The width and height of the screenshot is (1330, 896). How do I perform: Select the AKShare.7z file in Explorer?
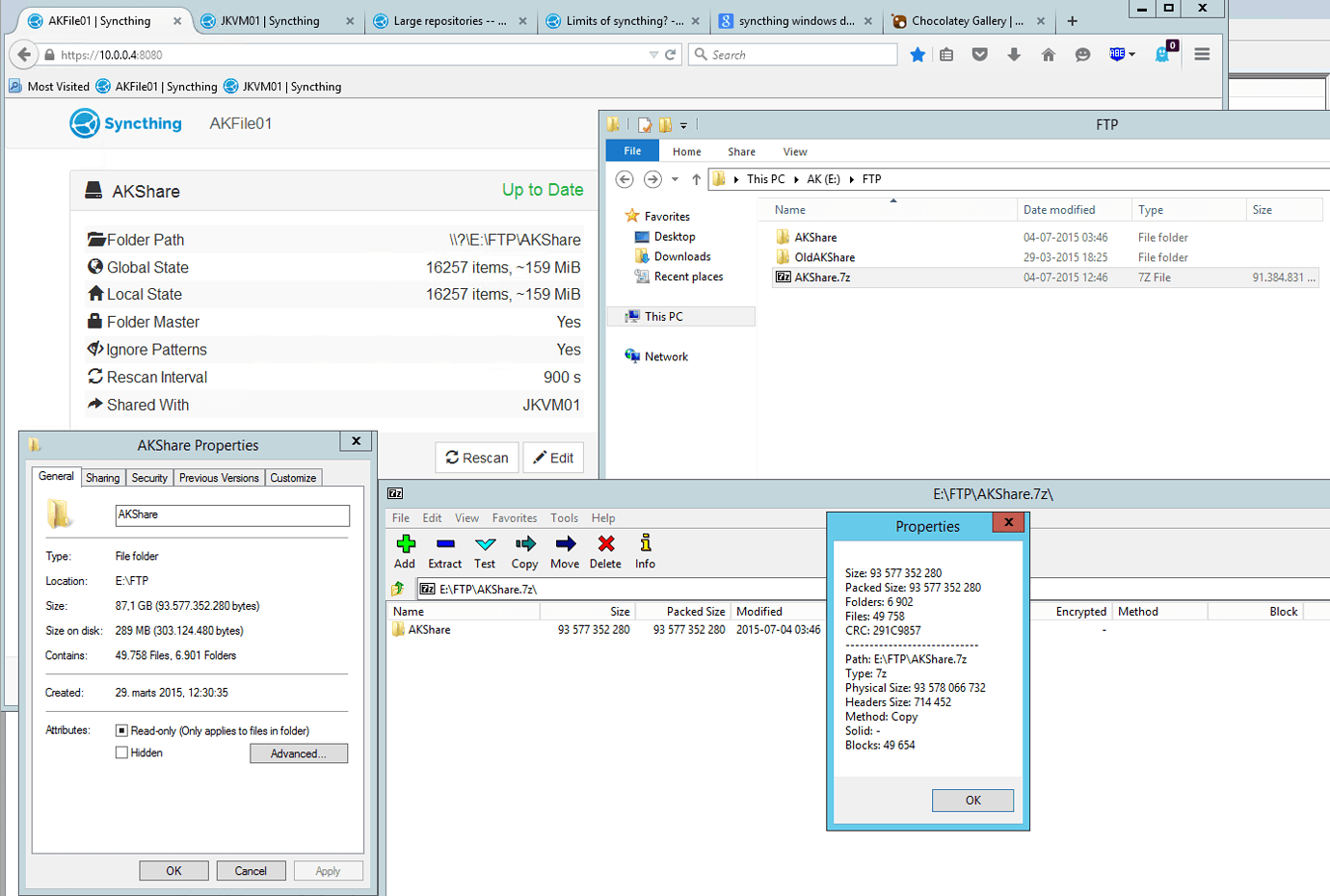1046,277
